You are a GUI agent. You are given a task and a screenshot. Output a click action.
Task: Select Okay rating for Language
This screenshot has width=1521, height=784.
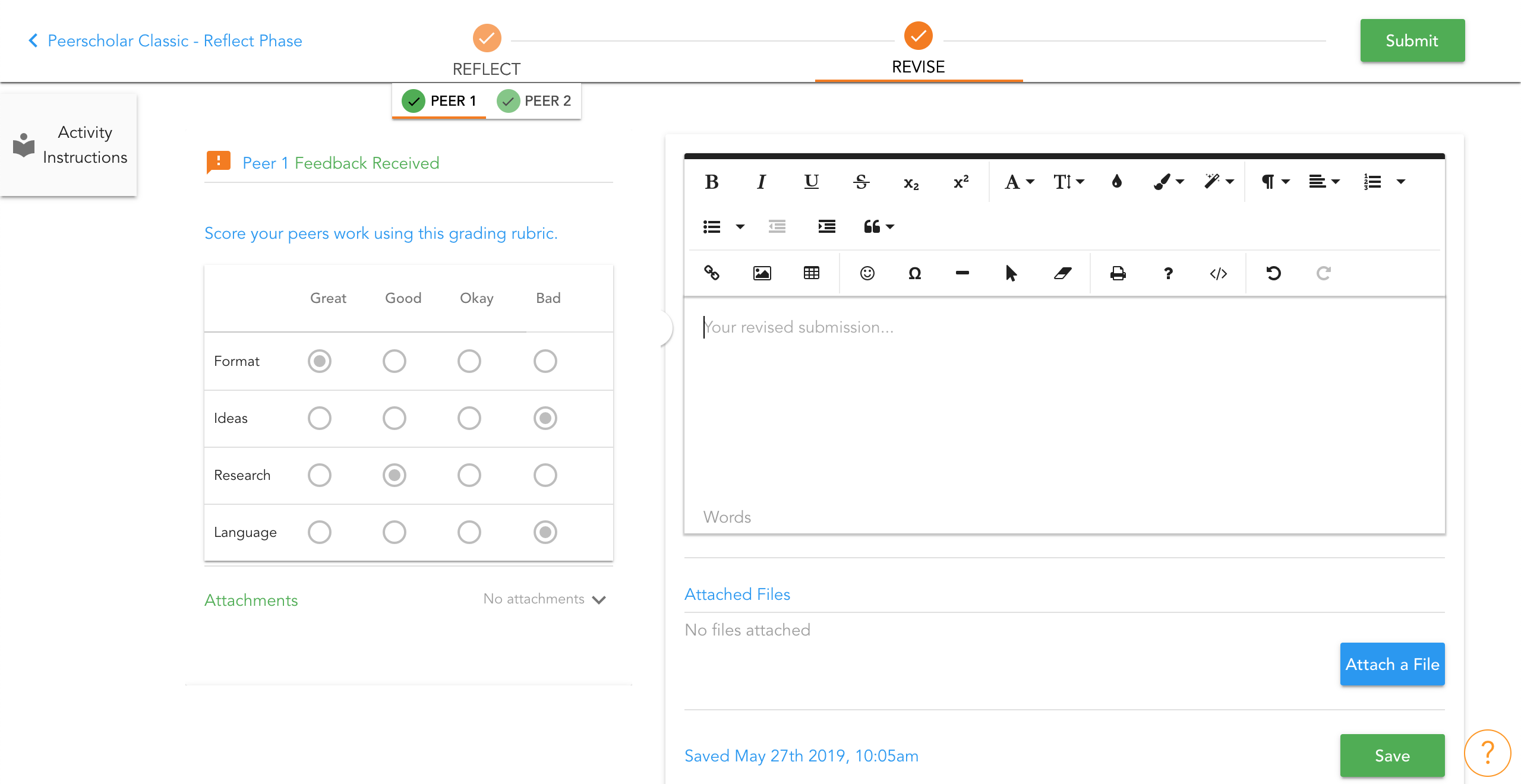coord(469,532)
